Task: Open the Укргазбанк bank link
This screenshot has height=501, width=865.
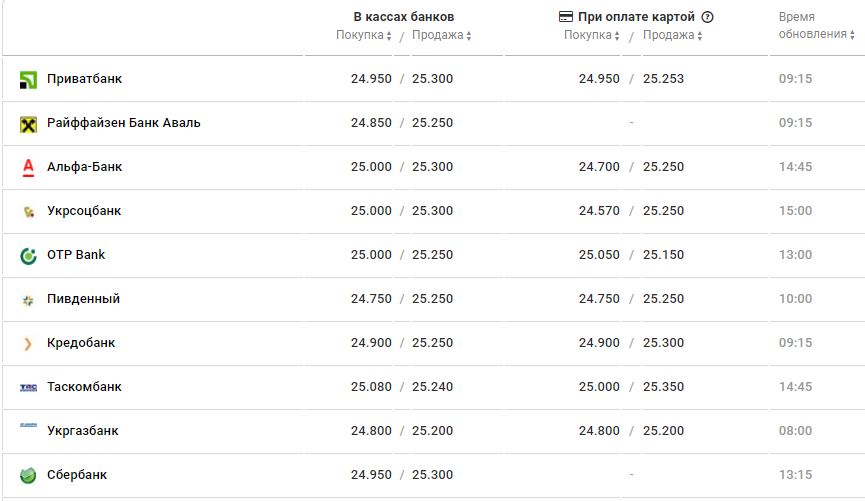Action: pyautogui.click(x=82, y=431)
